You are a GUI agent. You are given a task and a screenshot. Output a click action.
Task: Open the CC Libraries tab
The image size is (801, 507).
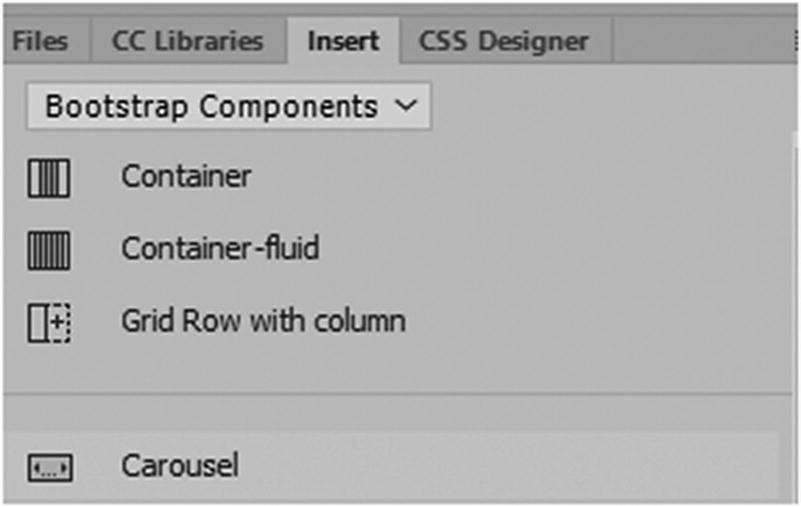[187, 41]
